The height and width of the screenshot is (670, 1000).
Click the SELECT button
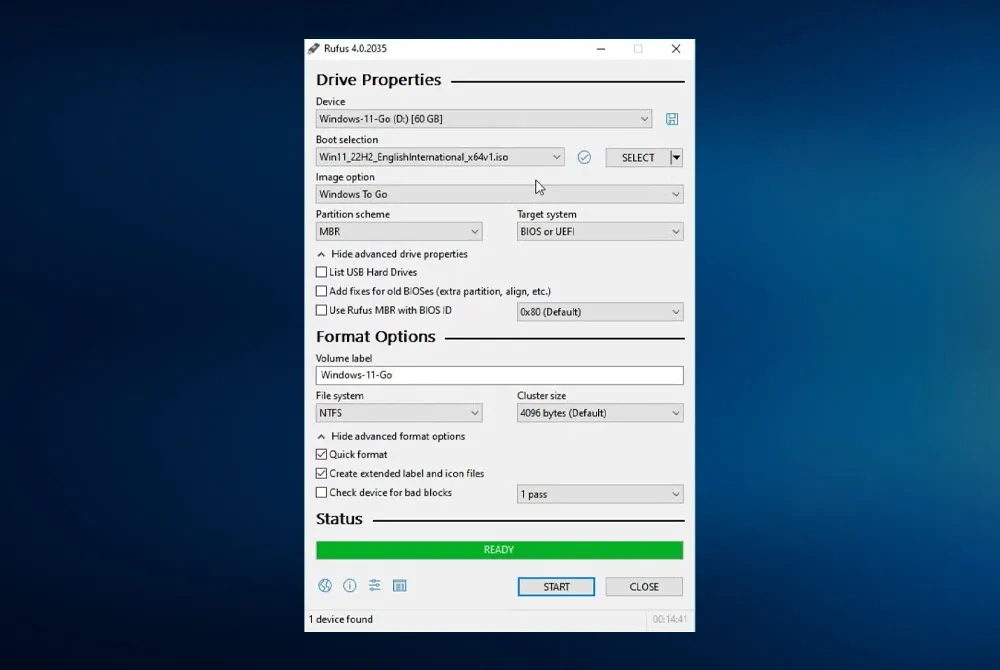(638, 157)
